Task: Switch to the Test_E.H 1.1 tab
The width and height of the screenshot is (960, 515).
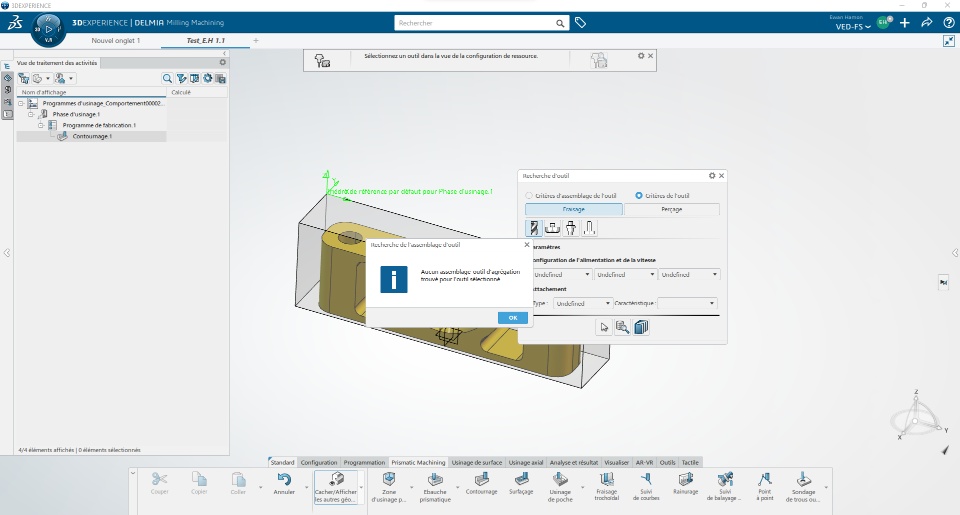Action: click(x=205, y=40)
